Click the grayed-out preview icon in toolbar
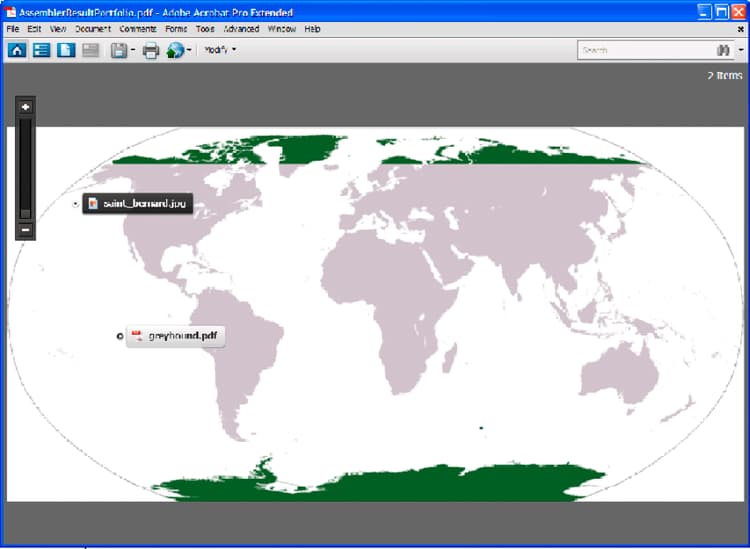This screenshot has width=750, height=549. (x=90, y=50)
